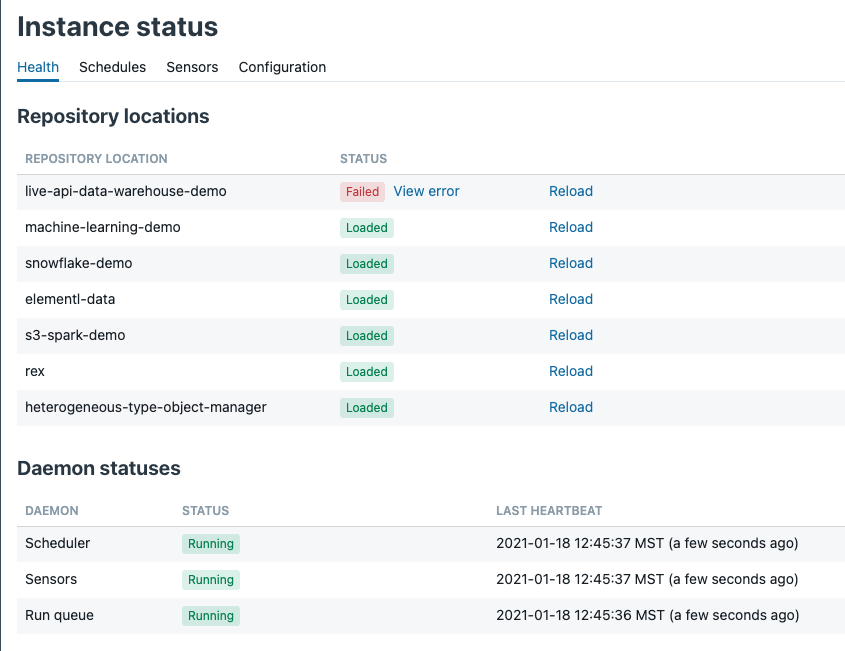Click Loaded badge for rex
The width and height of the screenshot is (845, 651).
(x=366, y=372)
